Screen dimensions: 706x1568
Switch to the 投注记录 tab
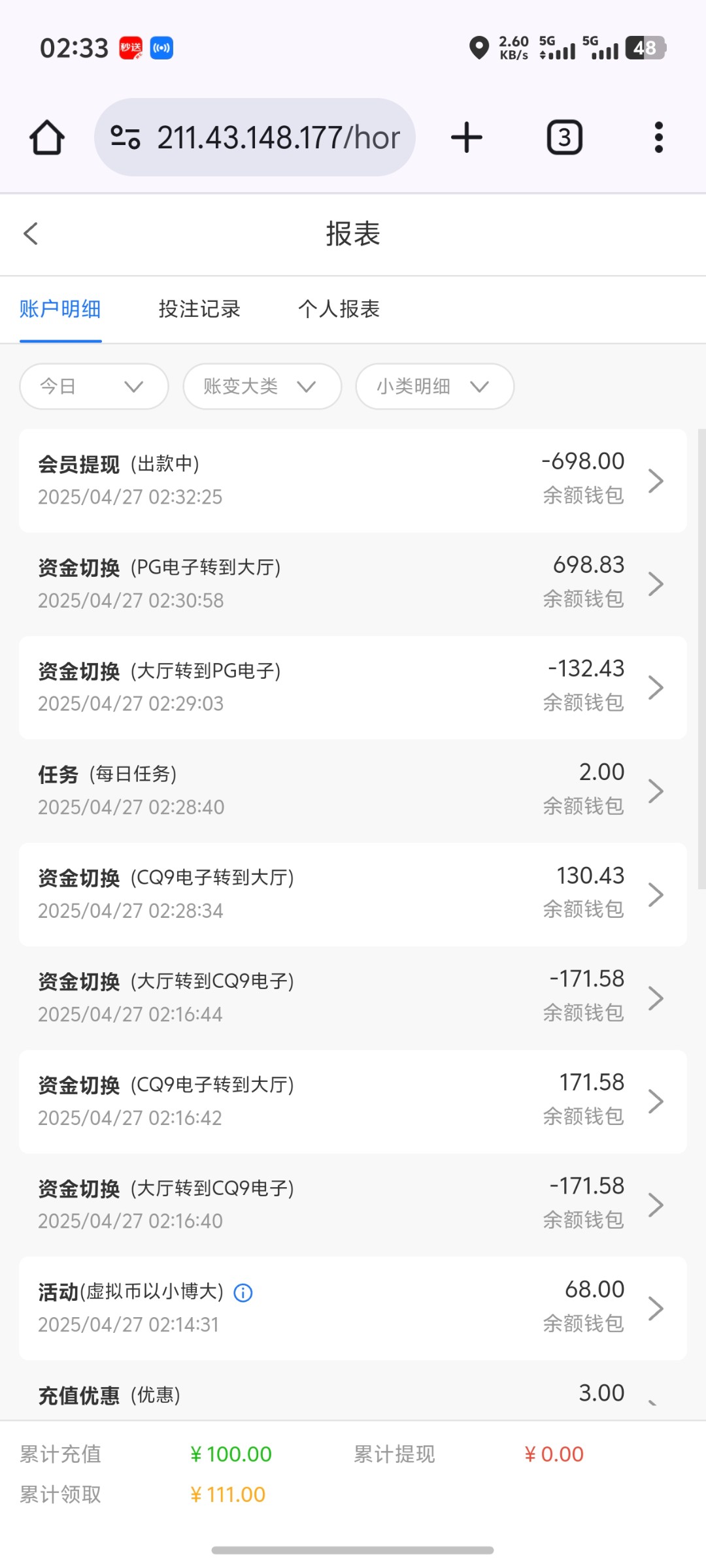coord(199,309)
